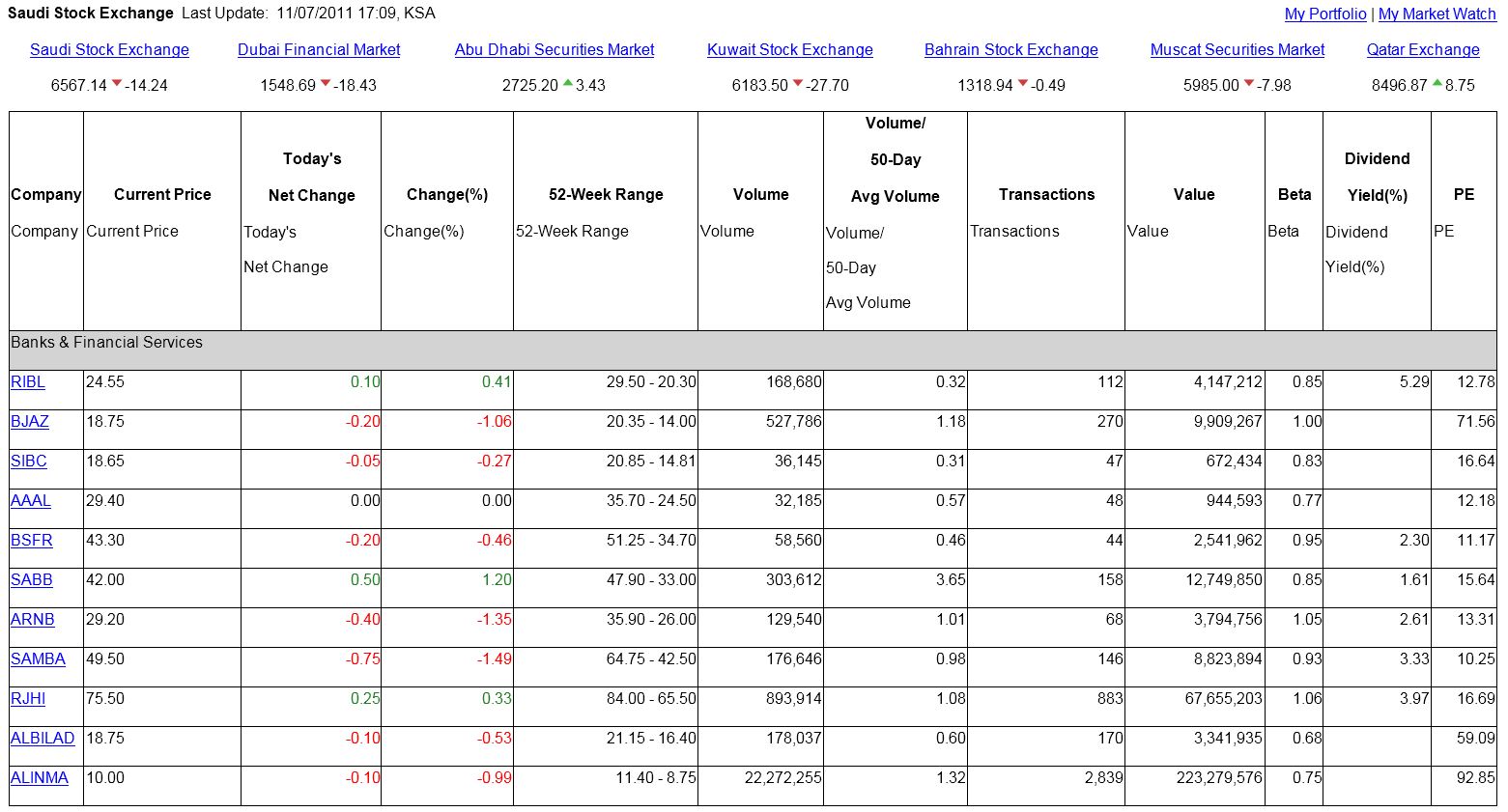The height and width of the screenshot is (812, 1508).
Task: Switch to Dubai Financial Market
Action: pos(319,49)
